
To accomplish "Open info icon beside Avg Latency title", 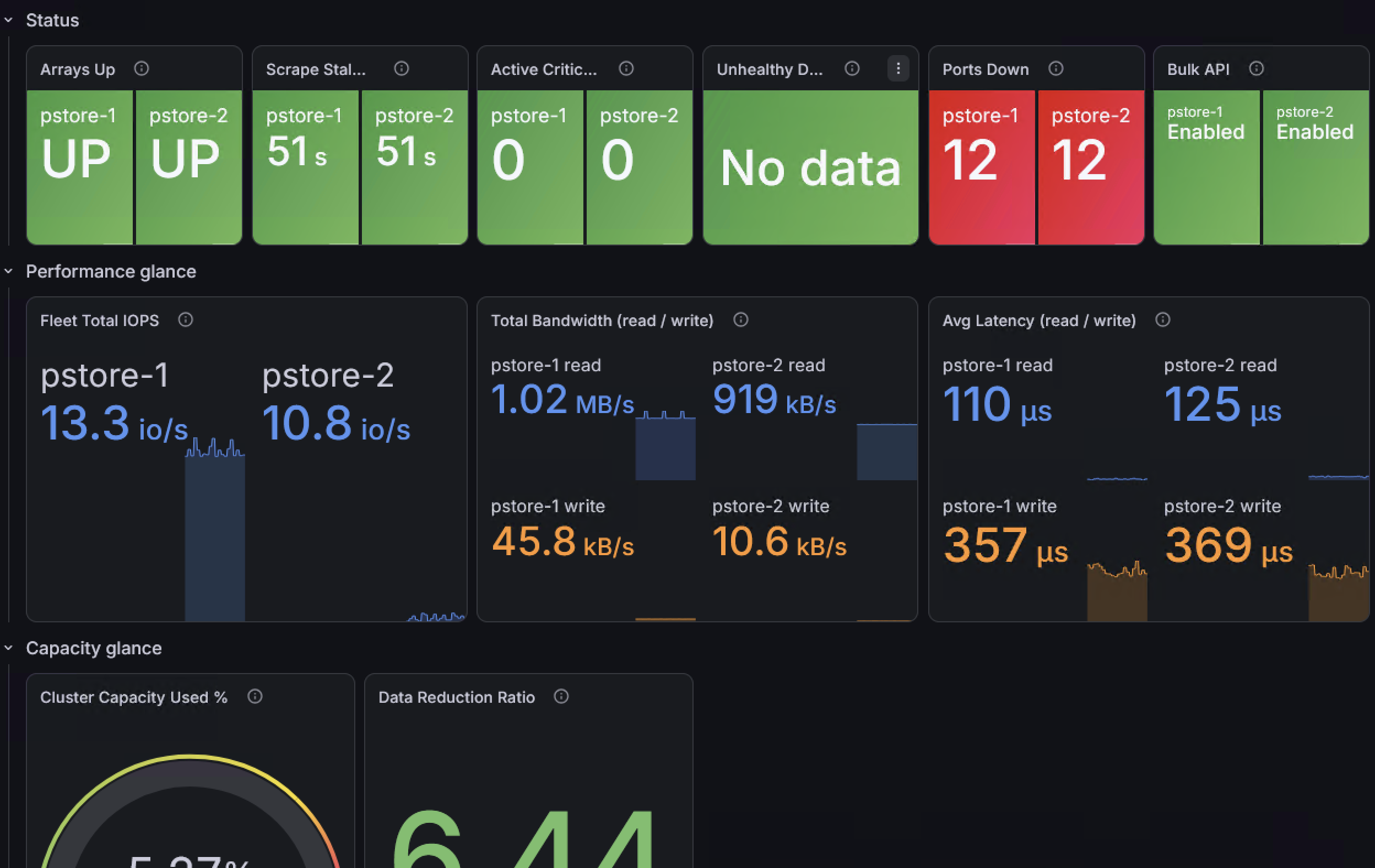I will pos(1162,320).
